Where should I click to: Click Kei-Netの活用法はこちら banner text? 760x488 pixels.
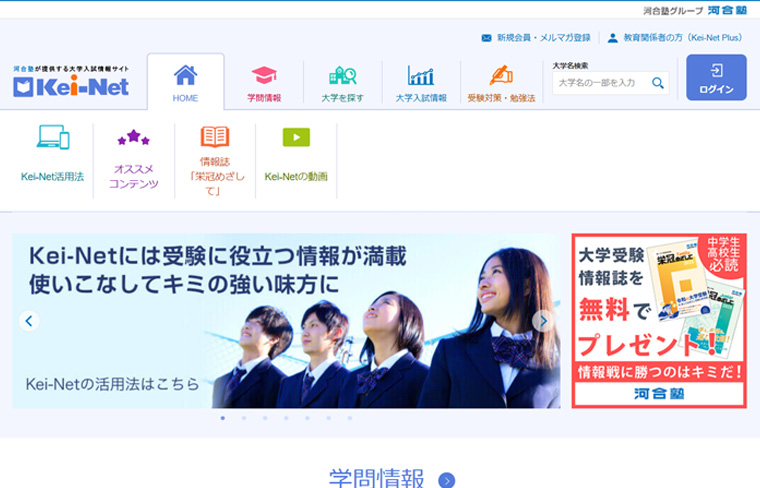[112, 384]
